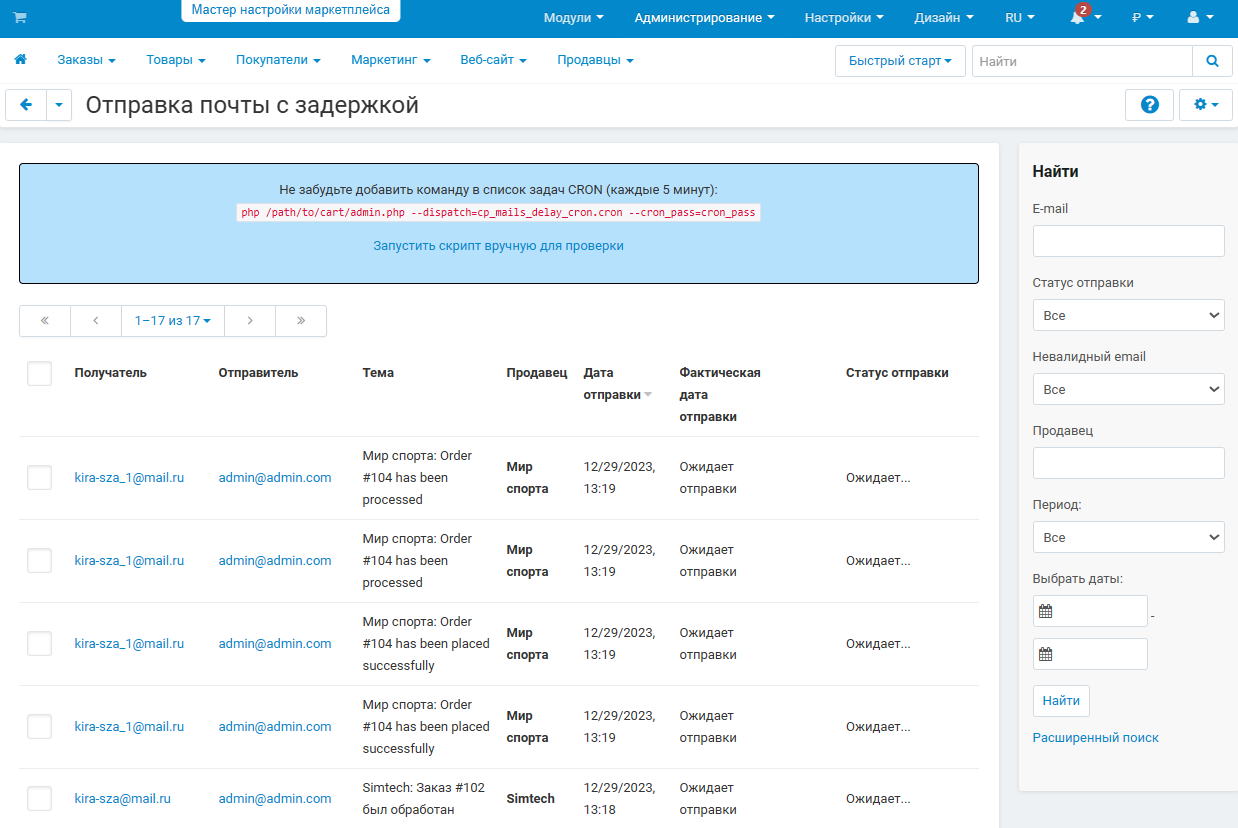Screen dimensions: 1238x828
Task: Jump to last page of results
Action: (x=301, y=321)
